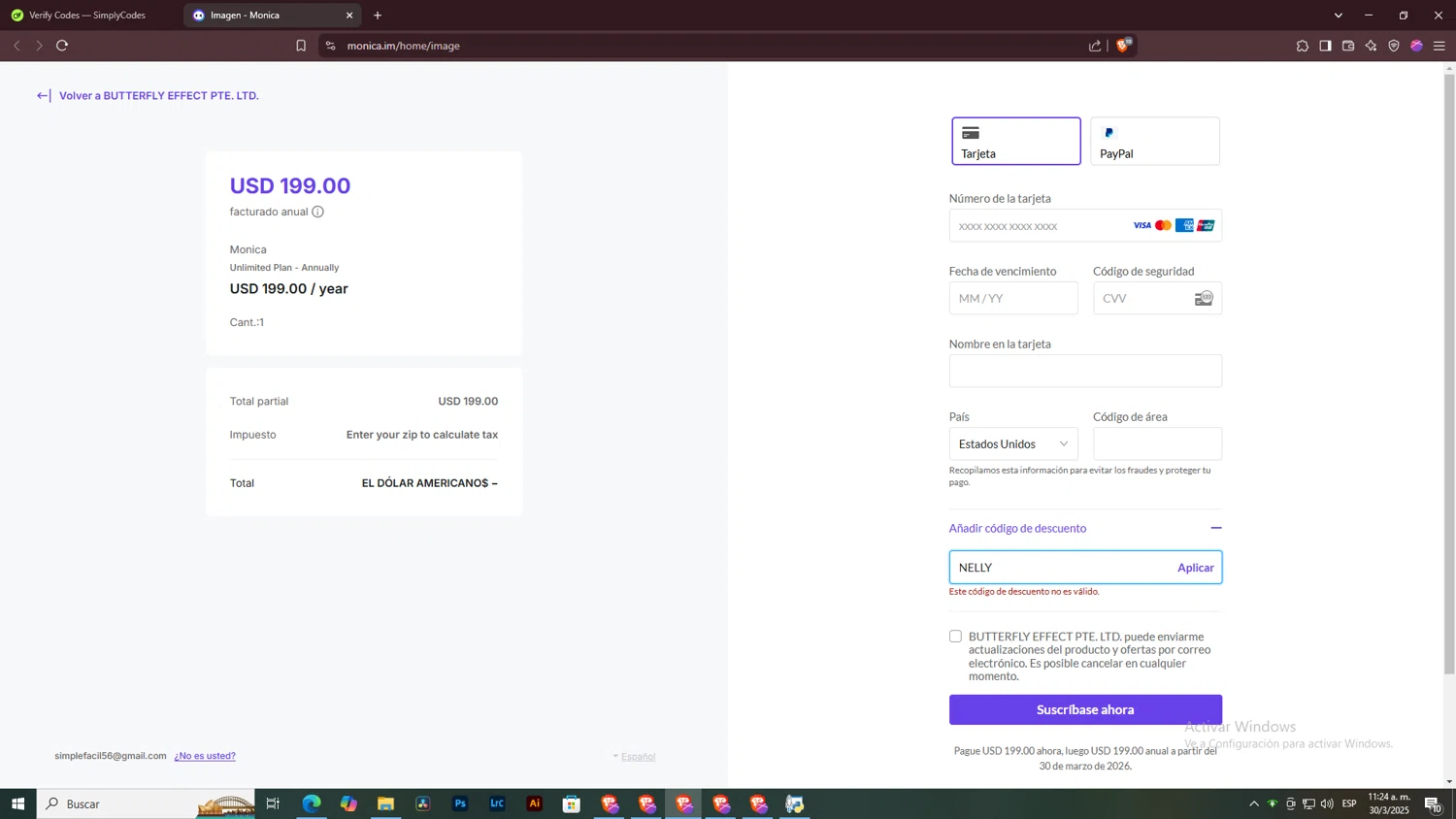Image resolution: width=1456 pixels, height=819 pixels.
Task: Go back with the browser back arrow
Action: [x=17, y=46]
